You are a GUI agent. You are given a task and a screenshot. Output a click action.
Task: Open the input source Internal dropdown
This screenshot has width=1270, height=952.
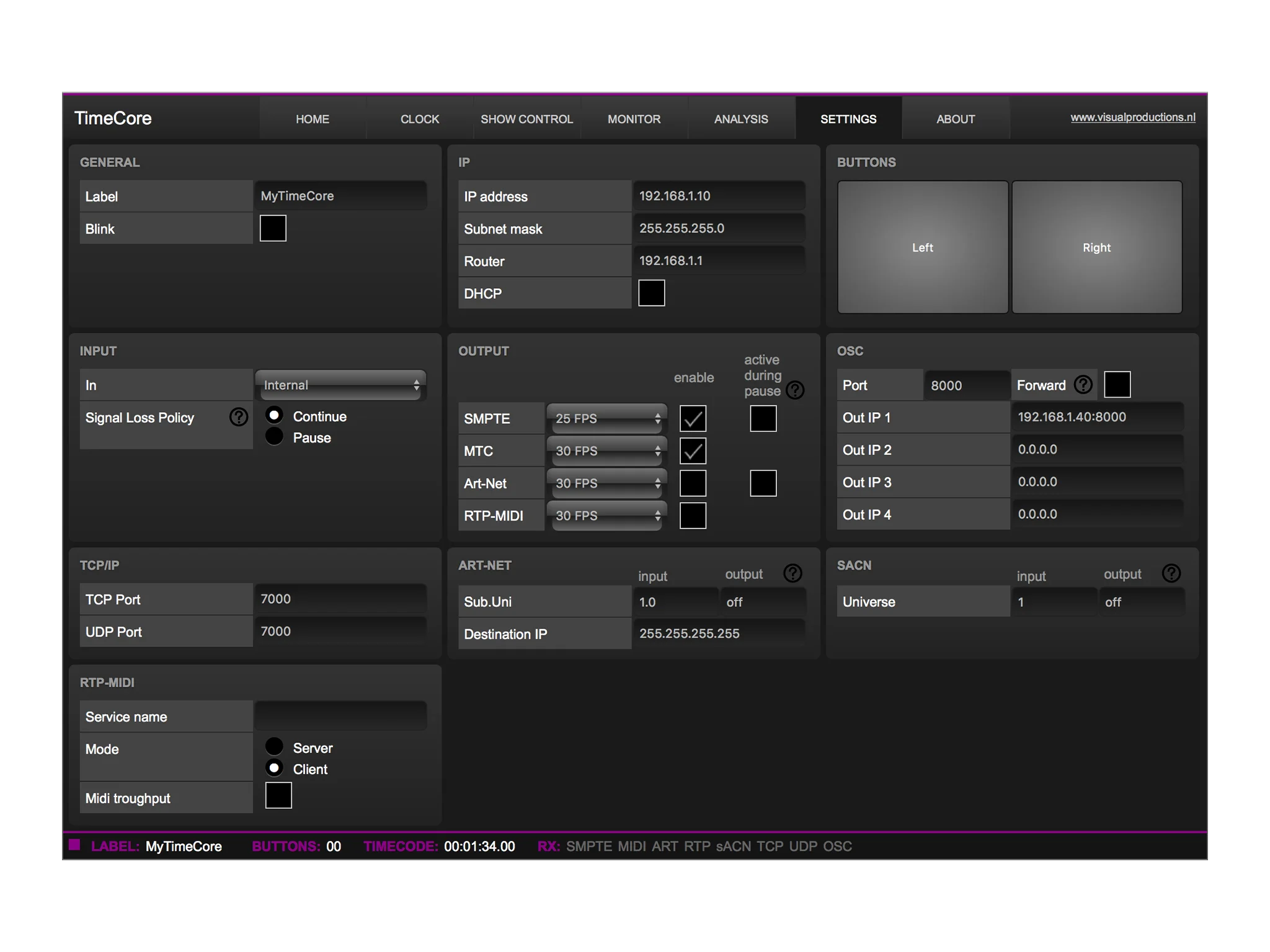click(340, 385)
